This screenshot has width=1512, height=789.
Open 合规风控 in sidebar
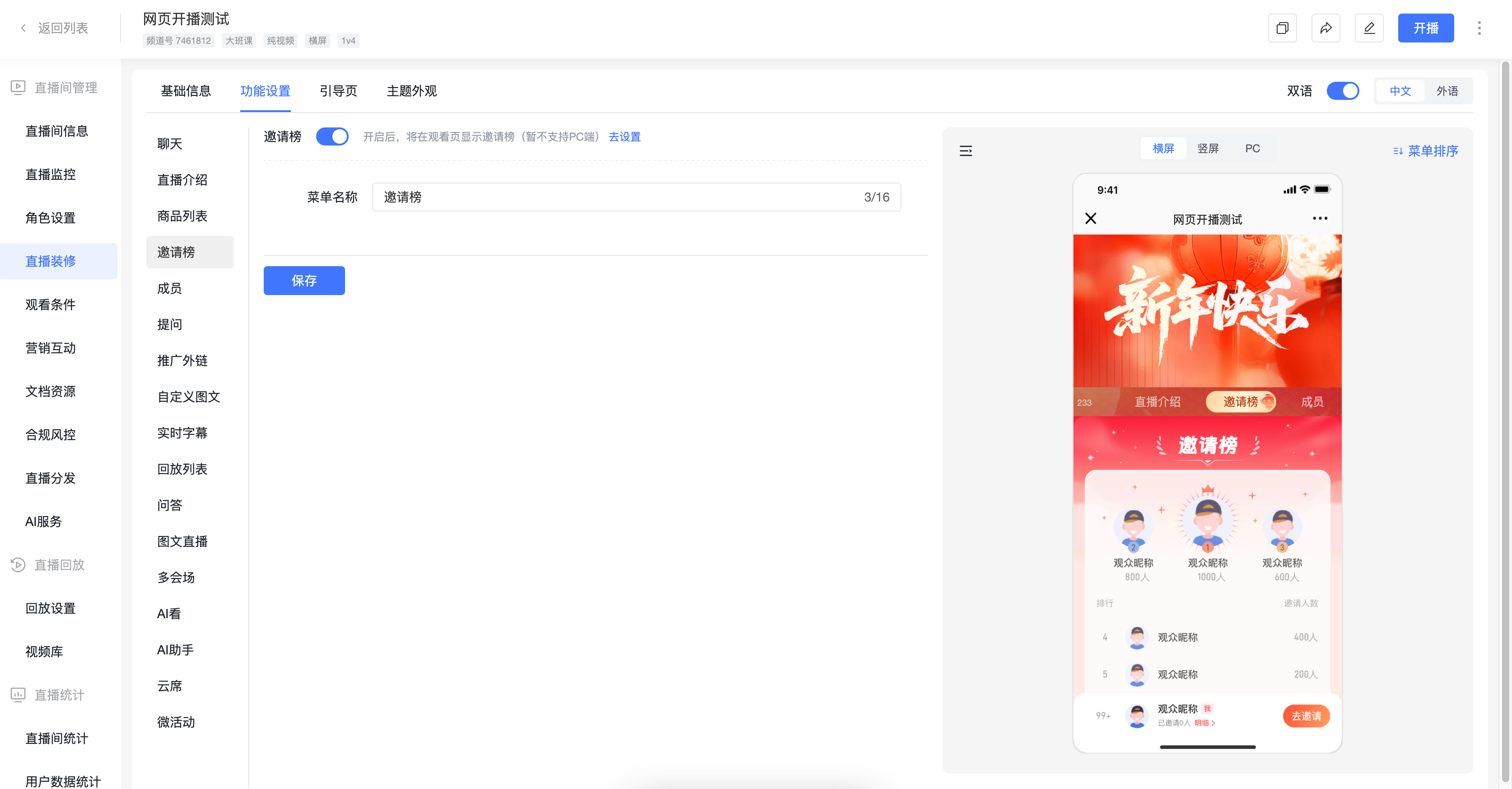(x=51, y=435)
